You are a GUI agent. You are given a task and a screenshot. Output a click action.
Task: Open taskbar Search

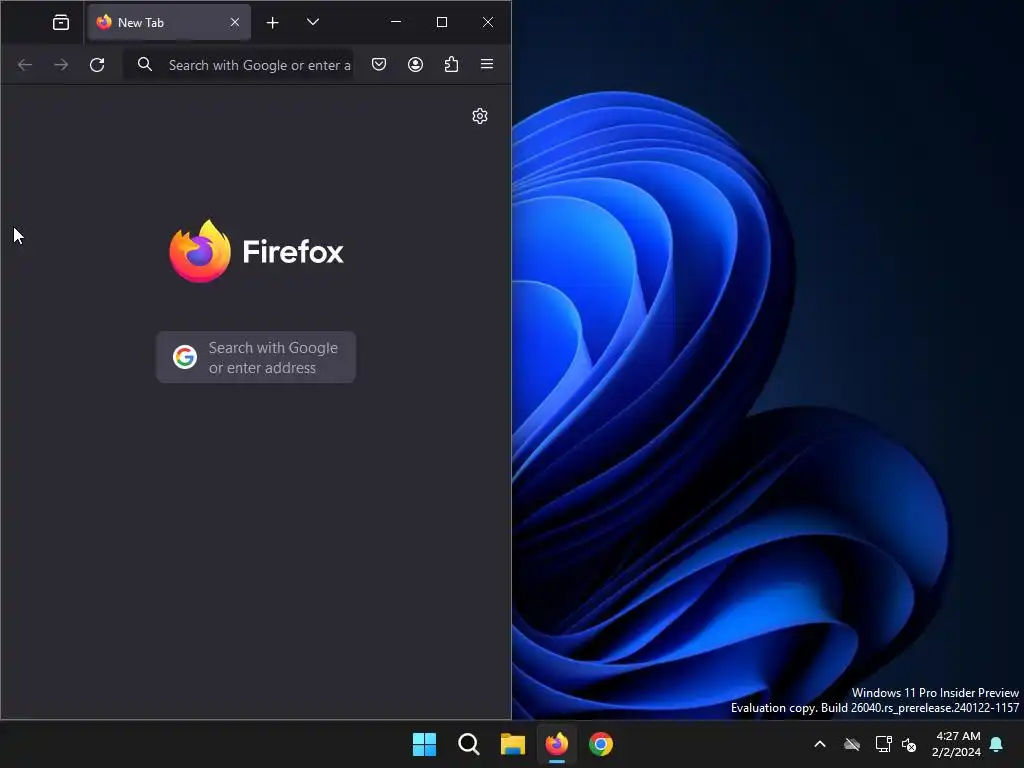coord(469,744)
